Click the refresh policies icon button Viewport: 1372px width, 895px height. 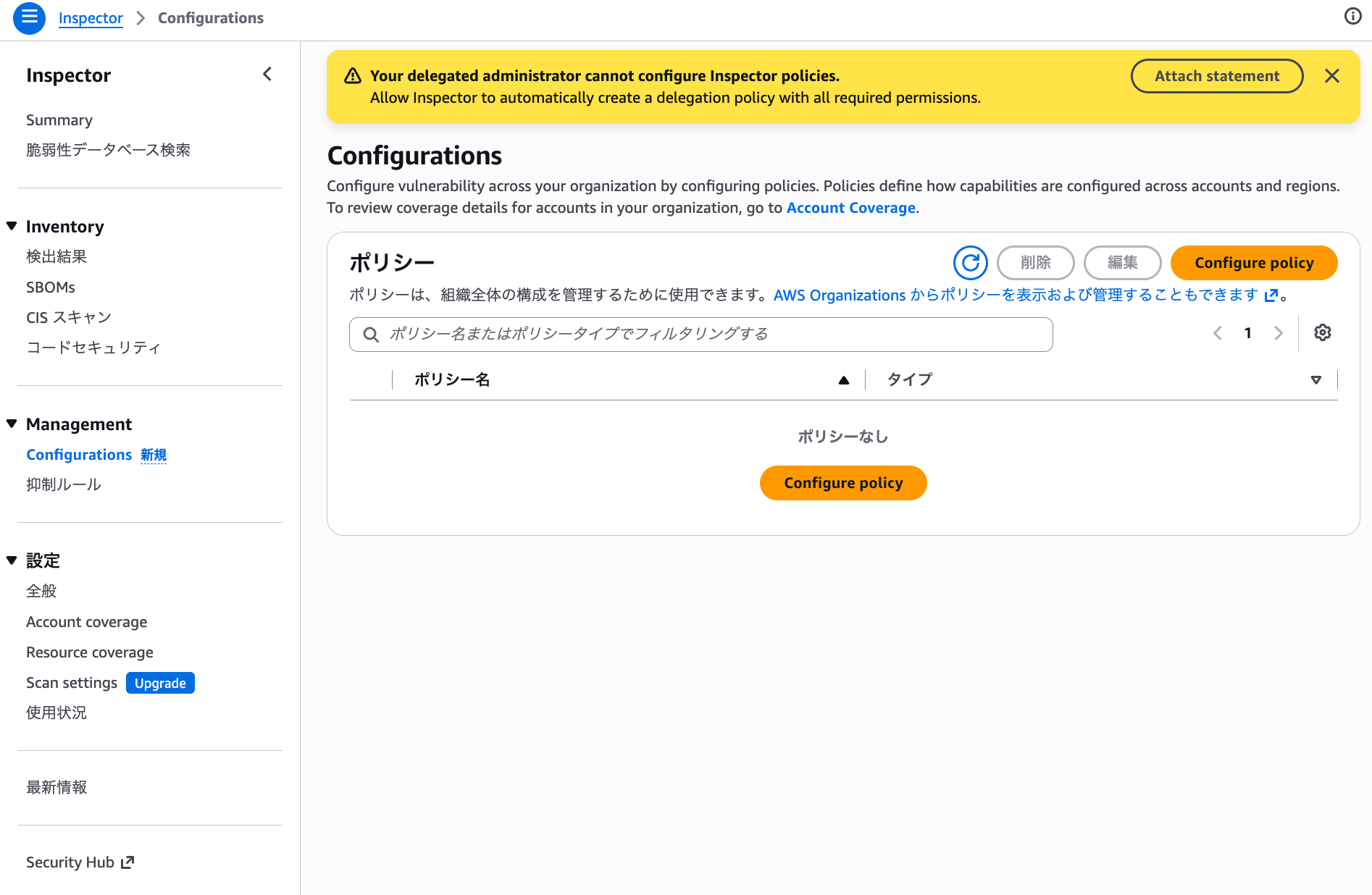click(970, 262)
